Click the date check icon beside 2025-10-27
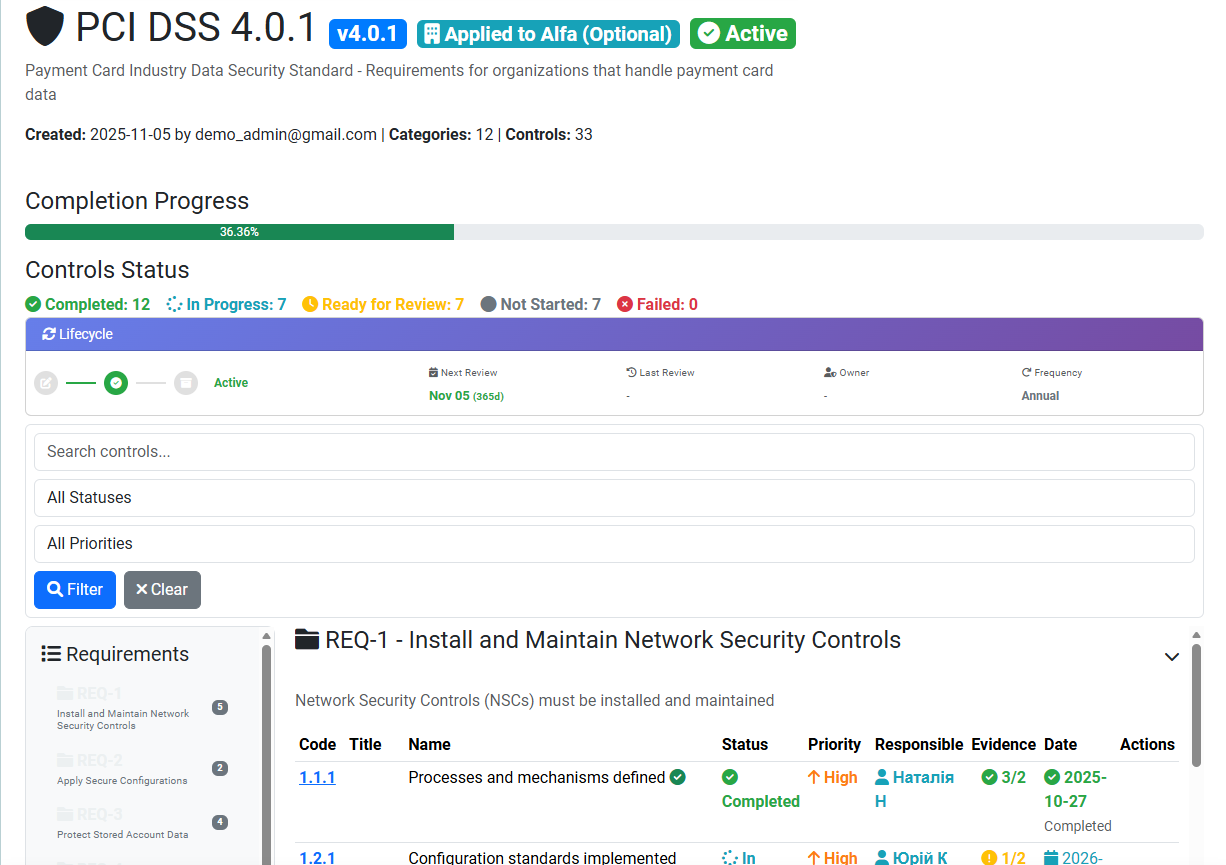The image size is (1226, 865). tap(1052, 777)
